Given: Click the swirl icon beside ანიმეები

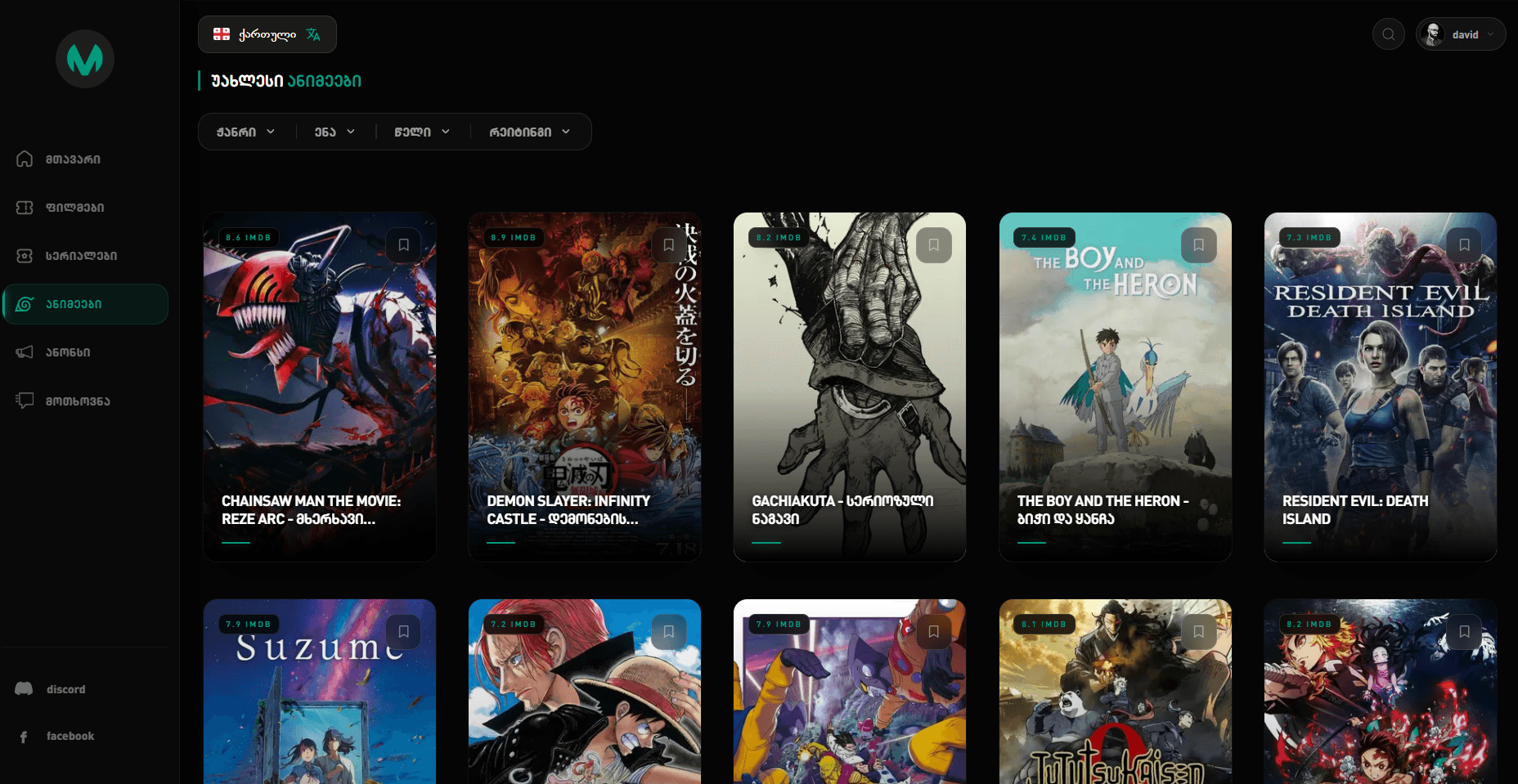Looking at the screenshot, I should coord(25,304).
